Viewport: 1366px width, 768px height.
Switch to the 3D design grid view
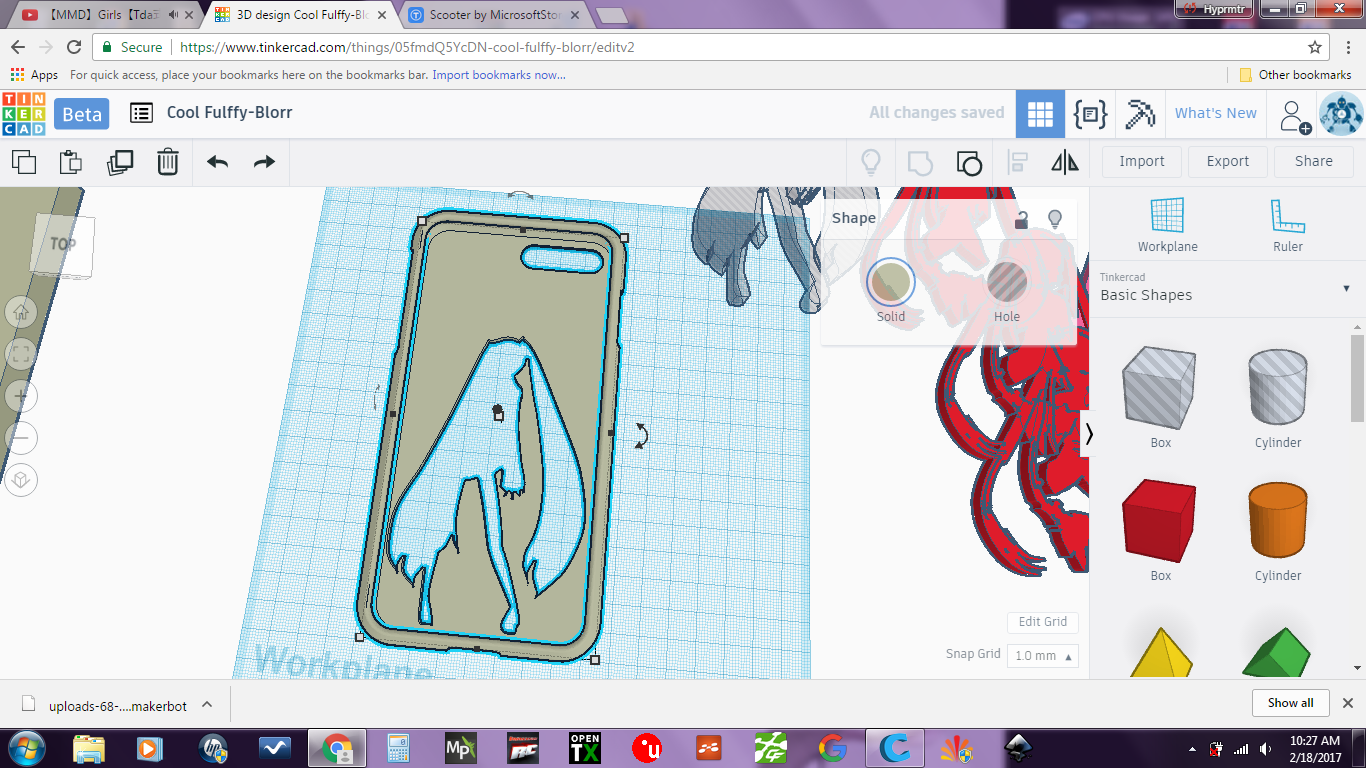pyautogui.click(x=1040, y=114)
